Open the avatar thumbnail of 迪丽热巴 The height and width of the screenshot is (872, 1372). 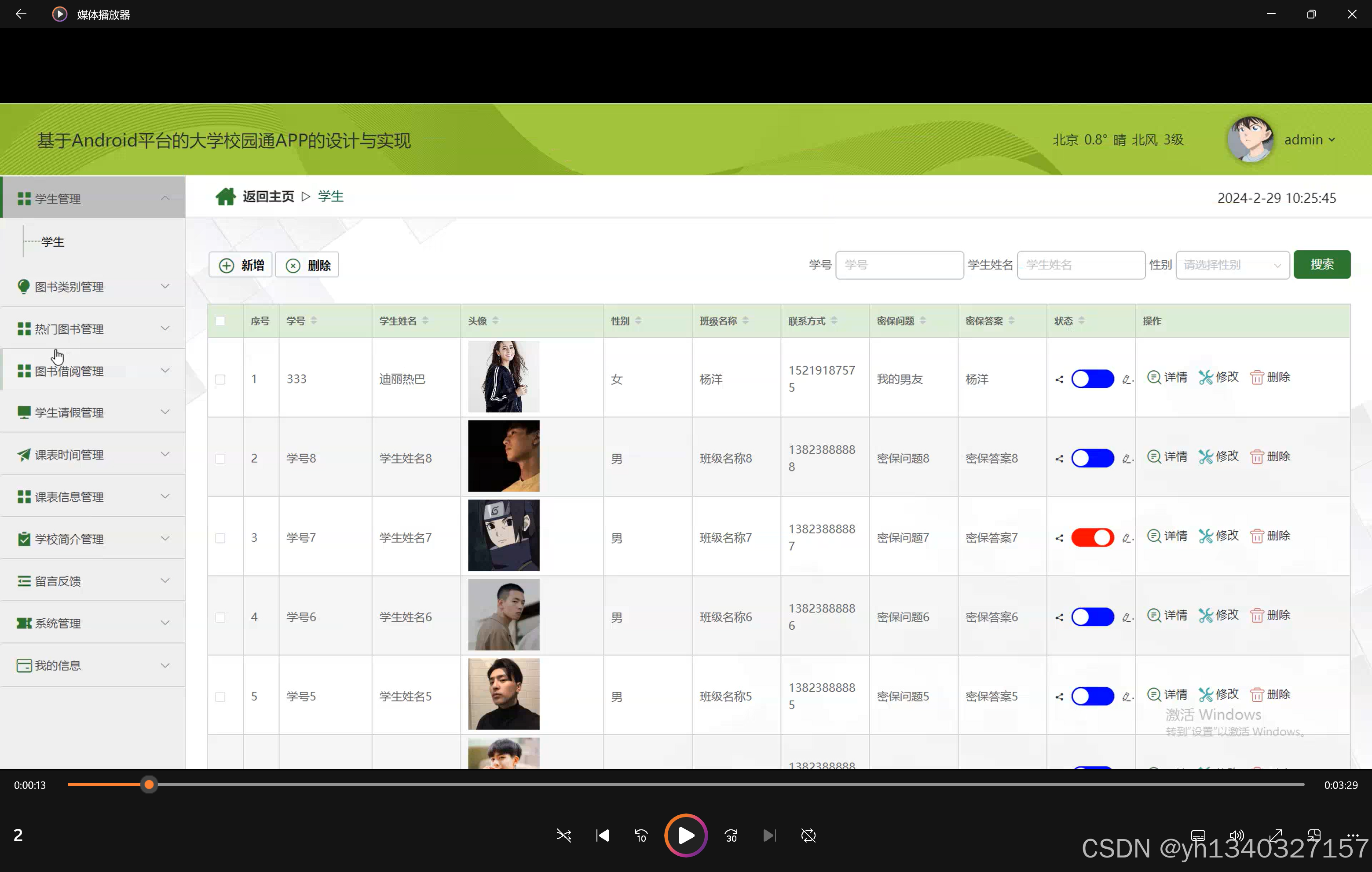point(504,376)
